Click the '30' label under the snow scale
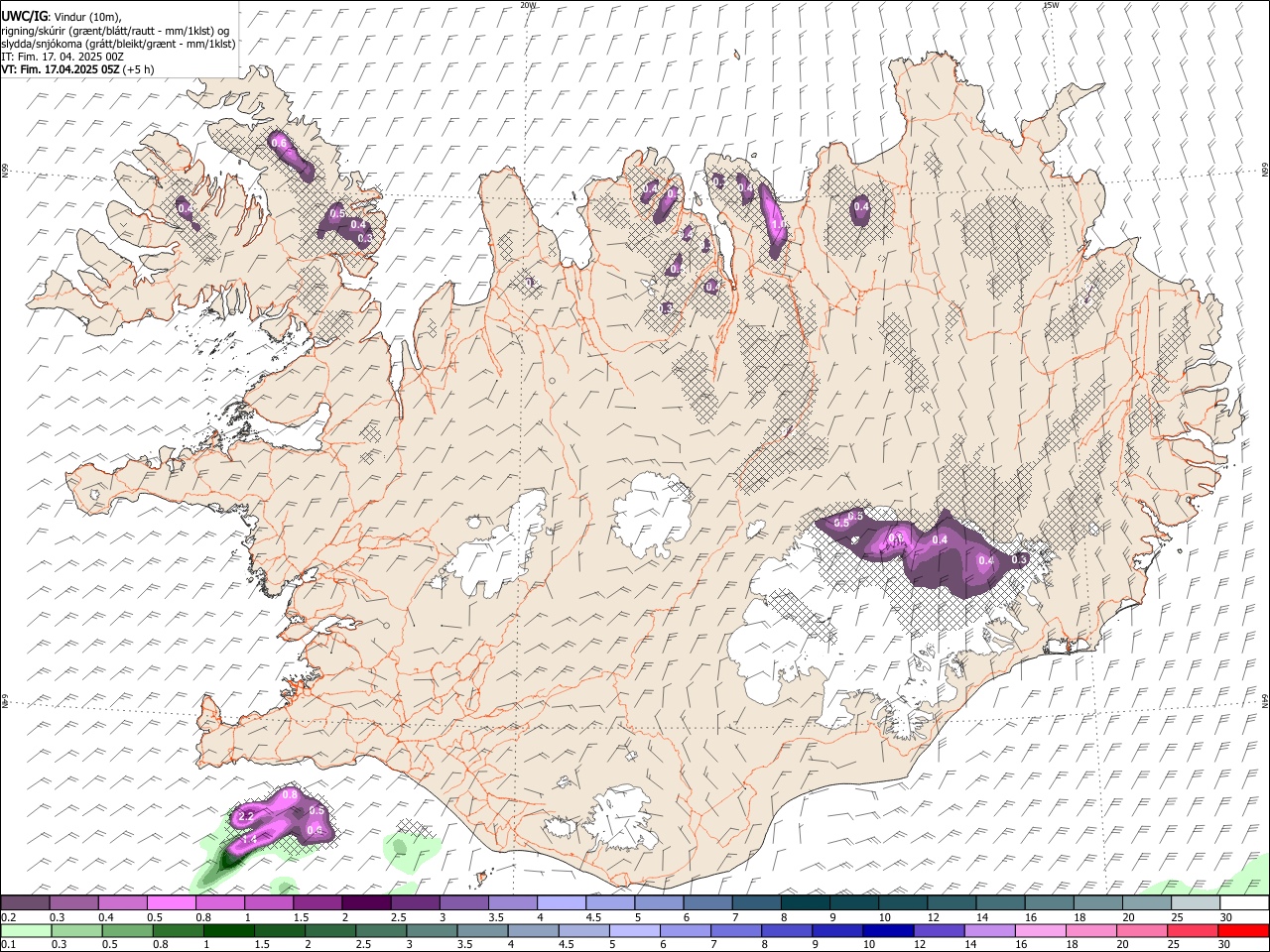Image resolution: width=1270 pixels, height=952 pixels. click(1225, 917)
